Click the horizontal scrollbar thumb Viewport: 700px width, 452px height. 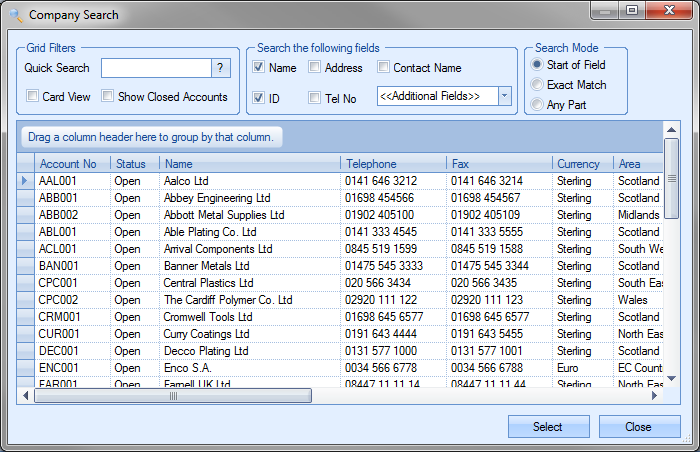pos(172,396)
